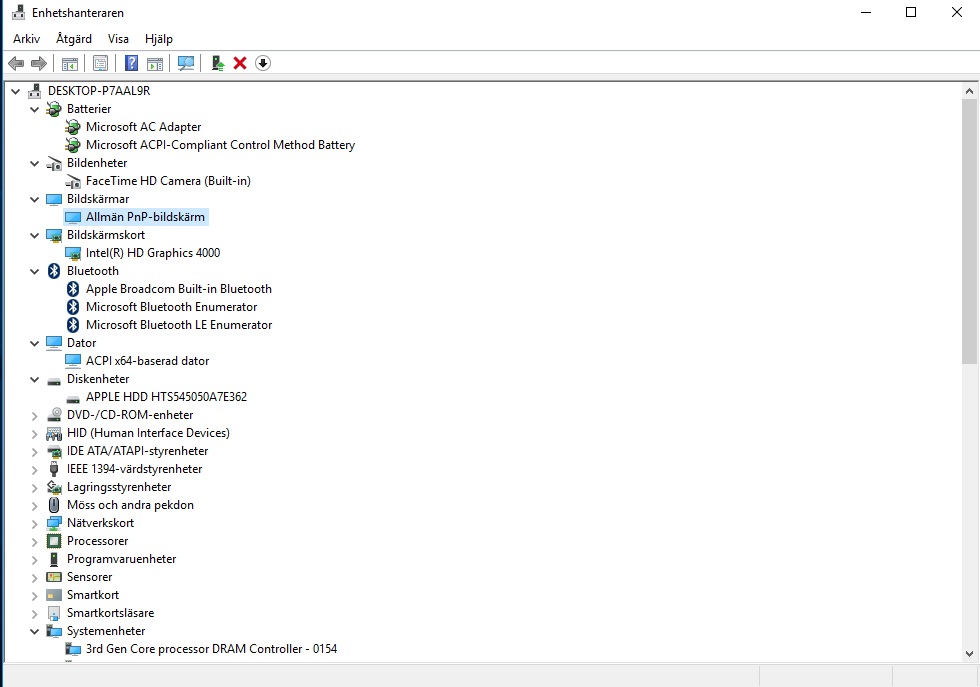
Task: Click the red X Uninstall device icon
Action: click(240, 63)
